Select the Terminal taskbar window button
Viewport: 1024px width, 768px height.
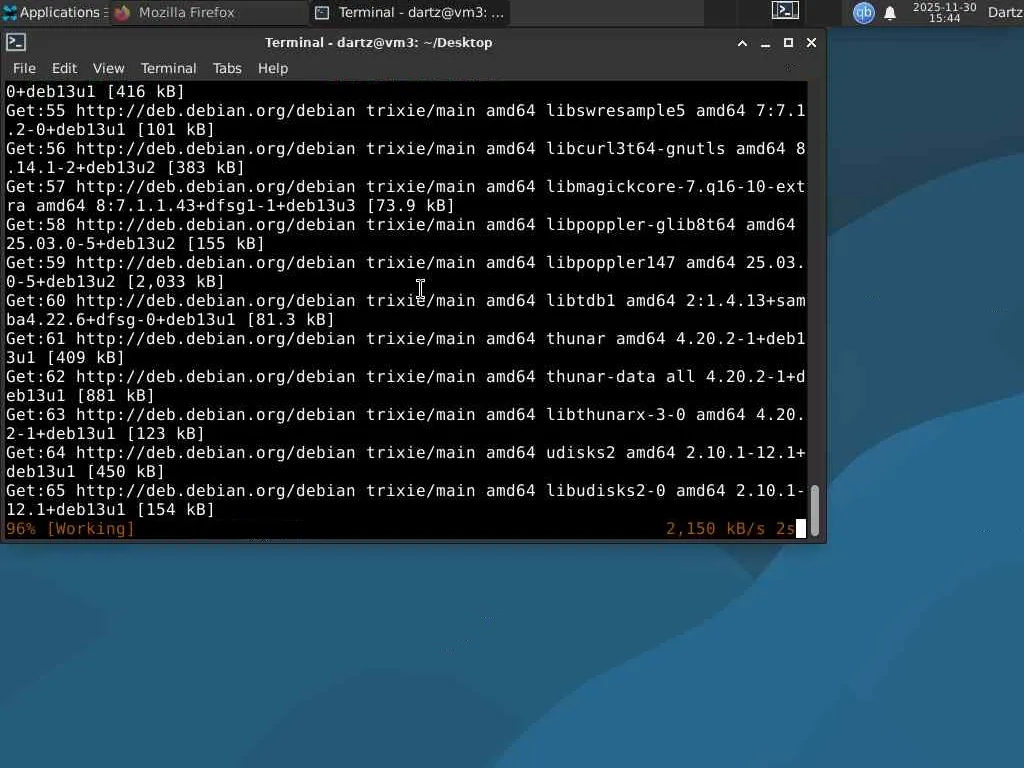tap(410, 12)
